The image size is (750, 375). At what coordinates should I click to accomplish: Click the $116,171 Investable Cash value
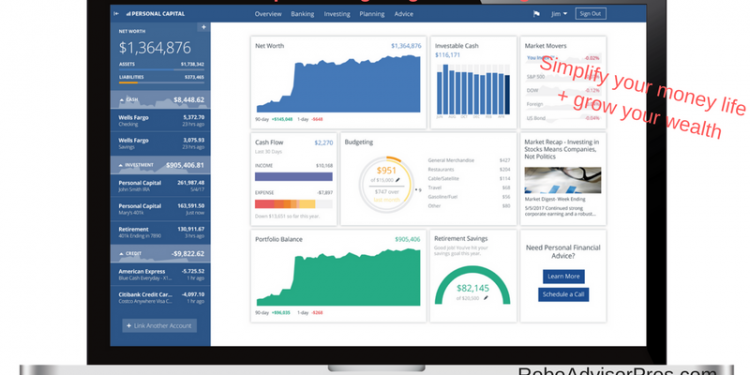448,55
